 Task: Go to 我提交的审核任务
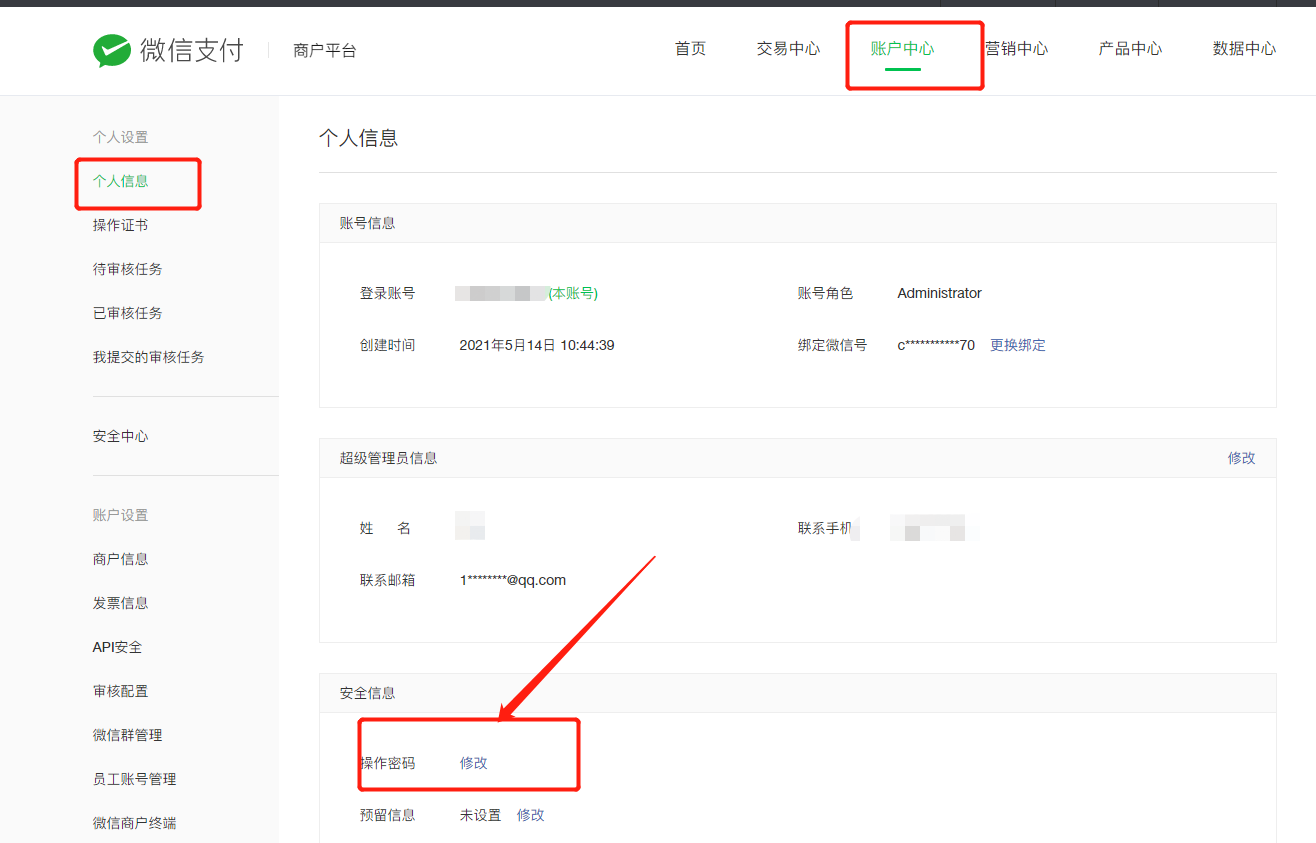coord(149,357)
